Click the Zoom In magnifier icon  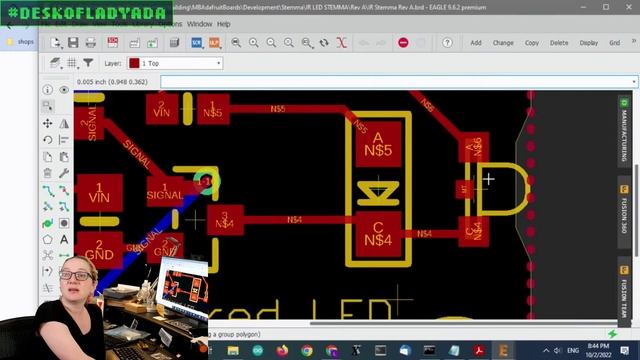[x=254, y=42]
